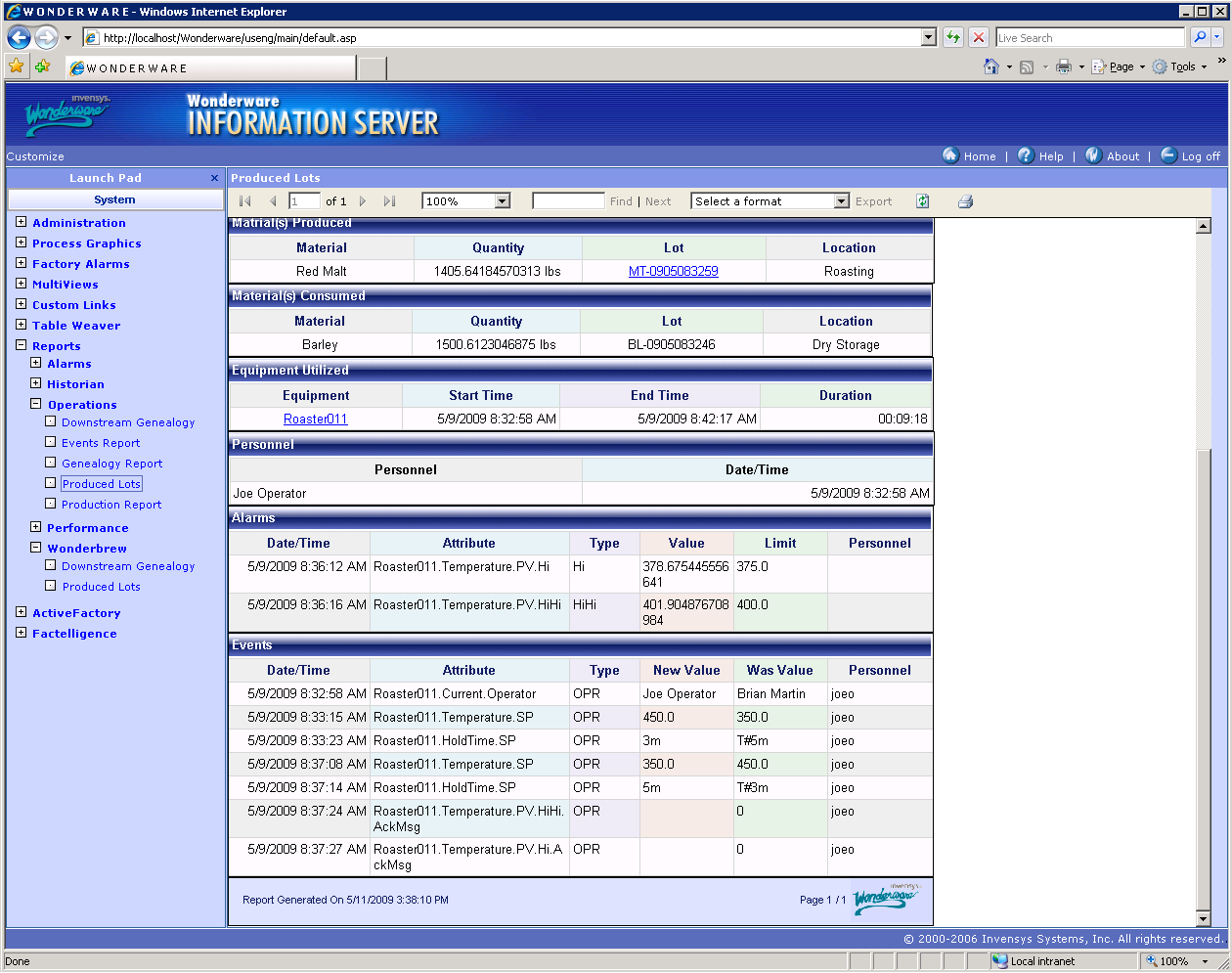Click the report Refresh icon
This screenshot has height=973, width=1232.
[922, 201]
